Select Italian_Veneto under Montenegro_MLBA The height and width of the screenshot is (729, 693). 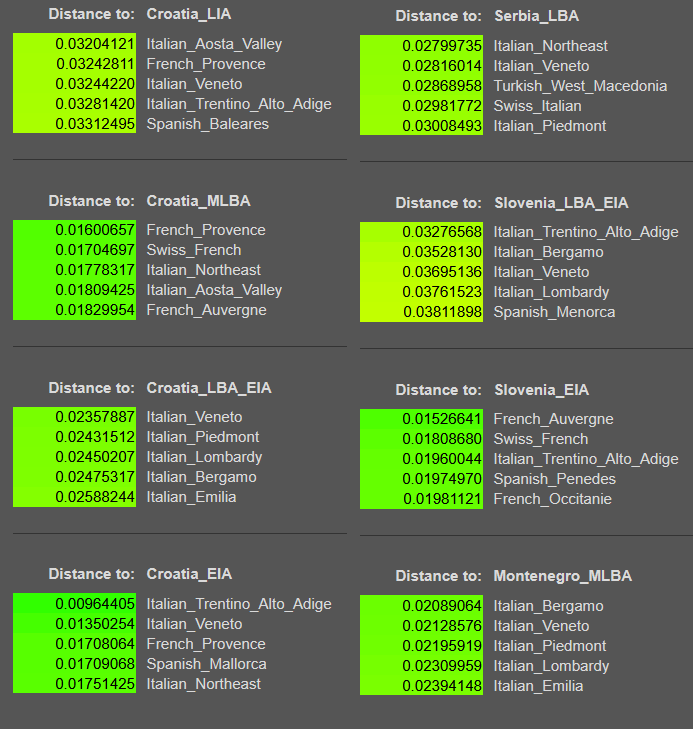[541, 626]
